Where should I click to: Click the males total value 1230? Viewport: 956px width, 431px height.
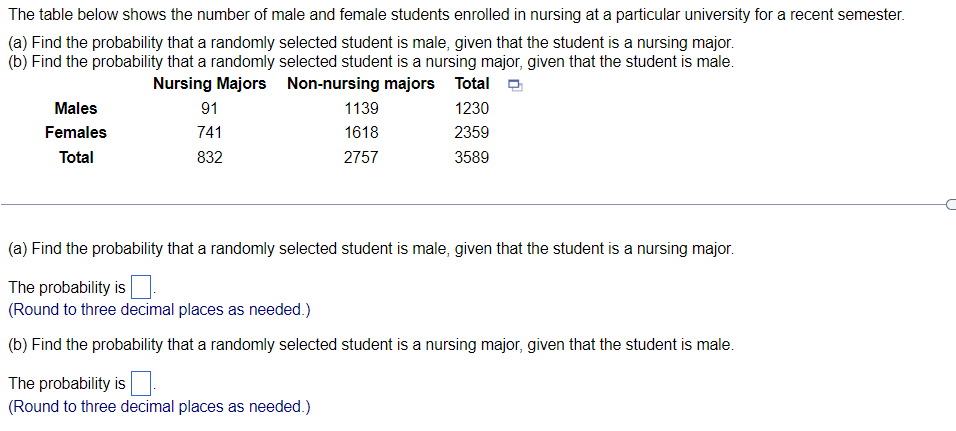pyautogui.click(x=472, y=109)
